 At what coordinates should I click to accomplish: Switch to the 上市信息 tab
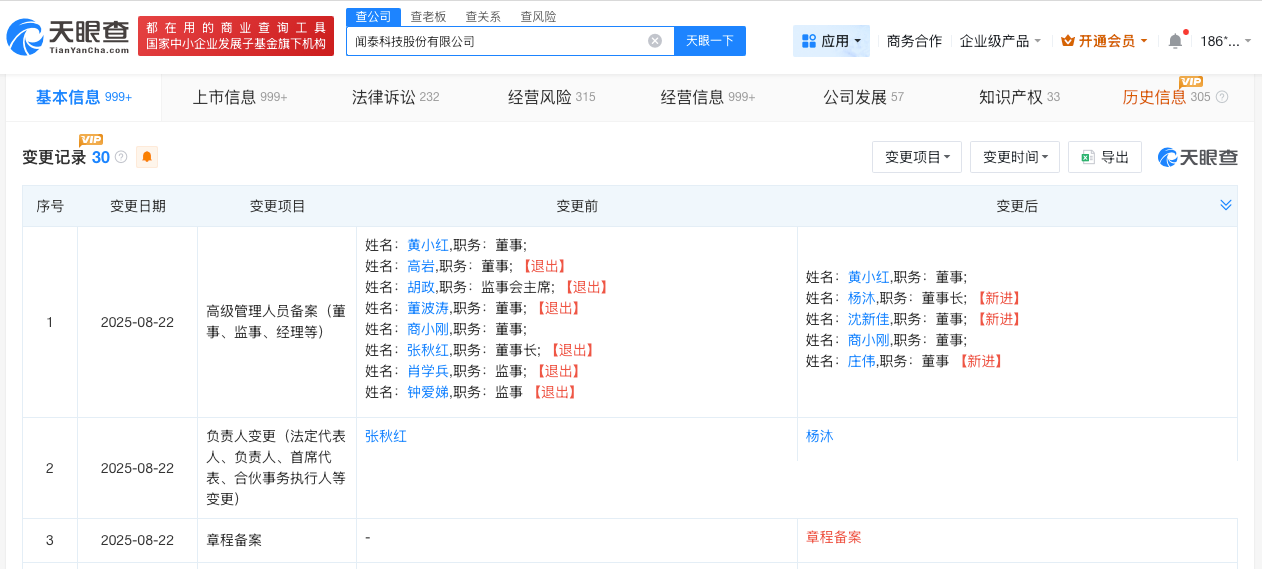click(240, 97)
